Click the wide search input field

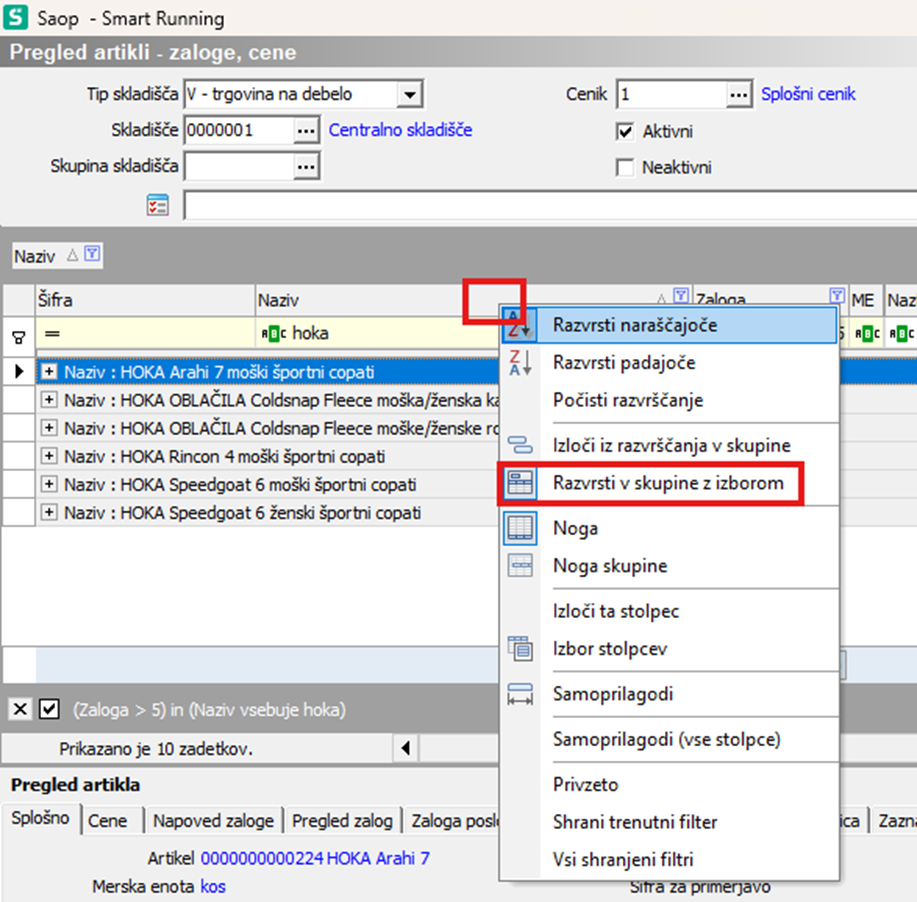[550, 205]
